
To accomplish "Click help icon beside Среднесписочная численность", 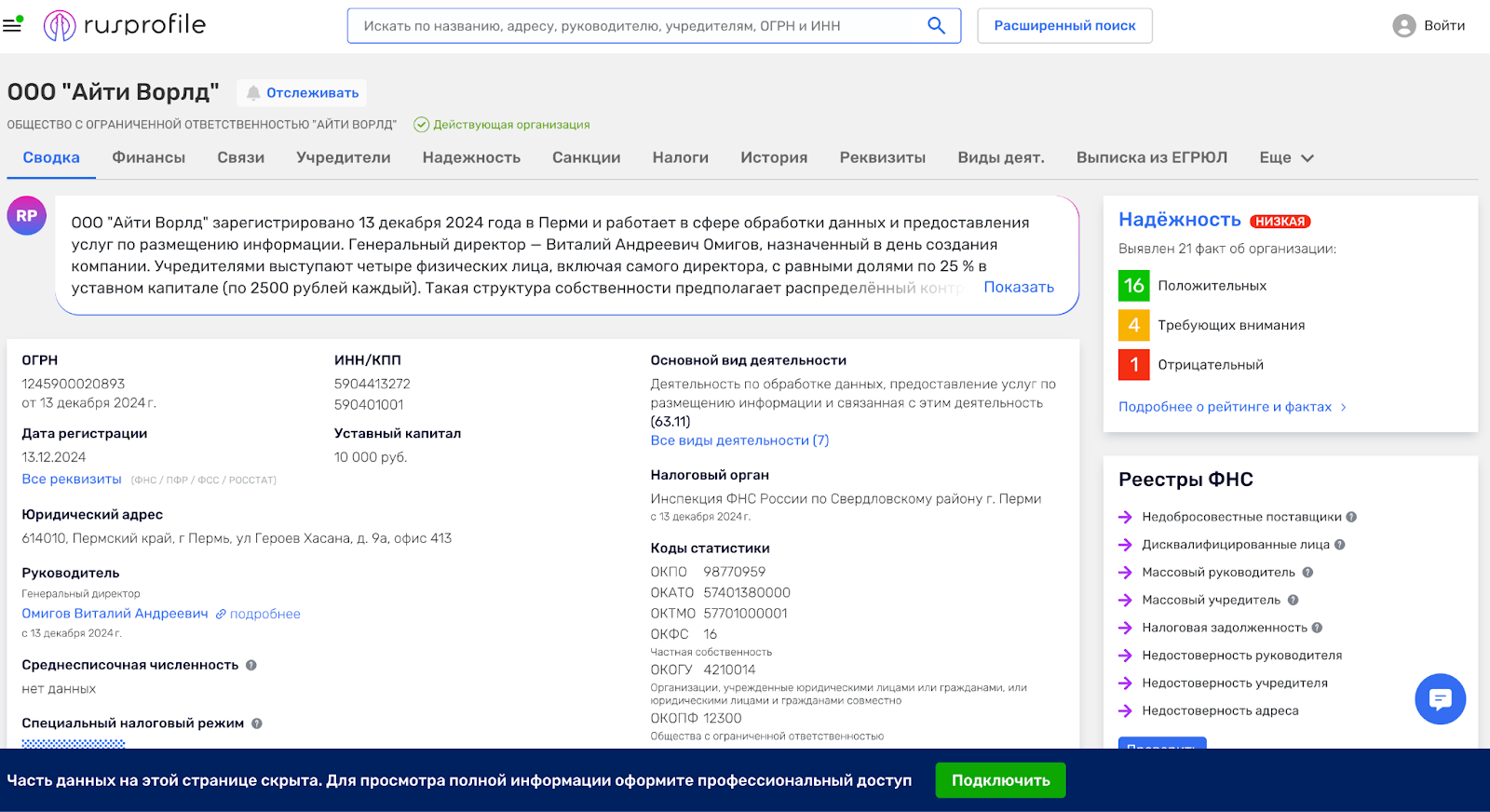I will [x=251, y=665].
